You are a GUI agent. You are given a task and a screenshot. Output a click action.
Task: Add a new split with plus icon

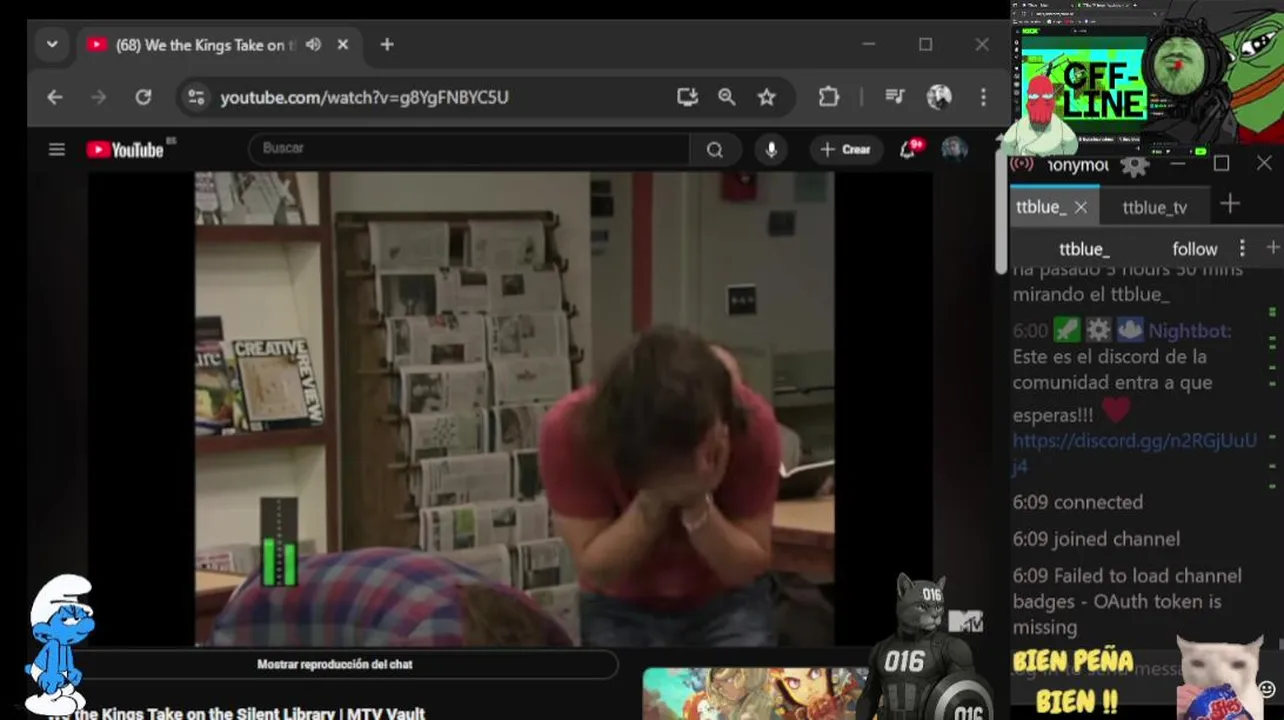click(x=1272, y=247)
